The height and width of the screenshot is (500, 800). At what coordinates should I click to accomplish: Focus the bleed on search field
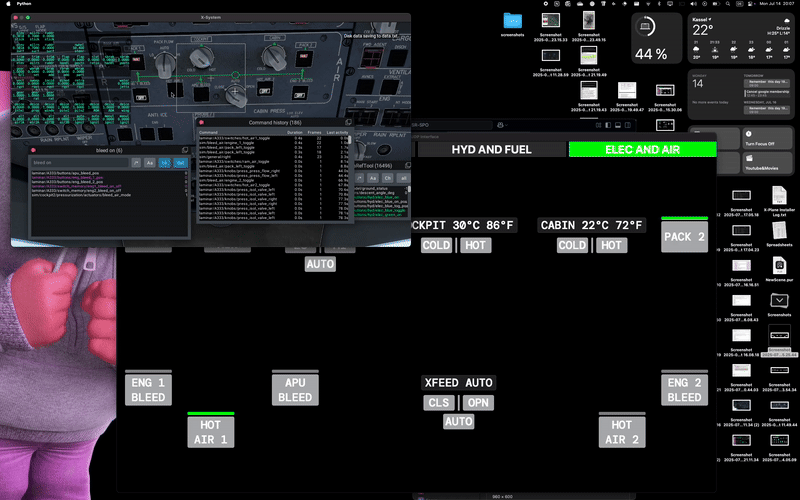click(79, 163)
